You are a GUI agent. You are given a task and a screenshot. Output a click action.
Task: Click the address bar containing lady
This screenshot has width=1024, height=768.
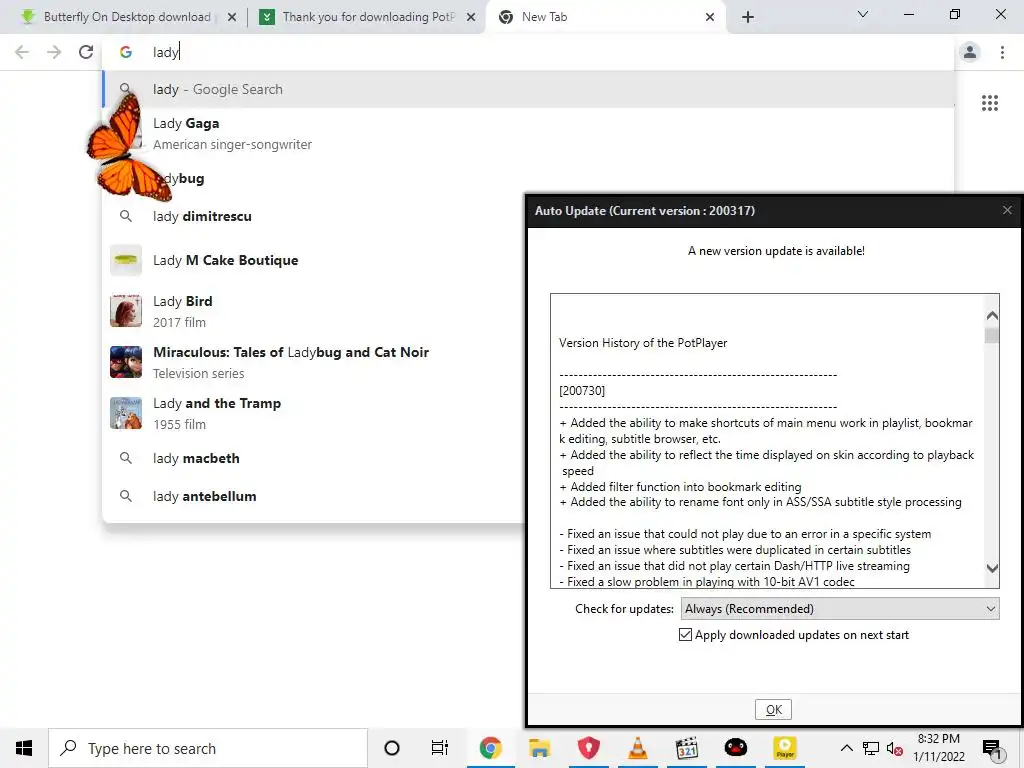click(529, 52)
